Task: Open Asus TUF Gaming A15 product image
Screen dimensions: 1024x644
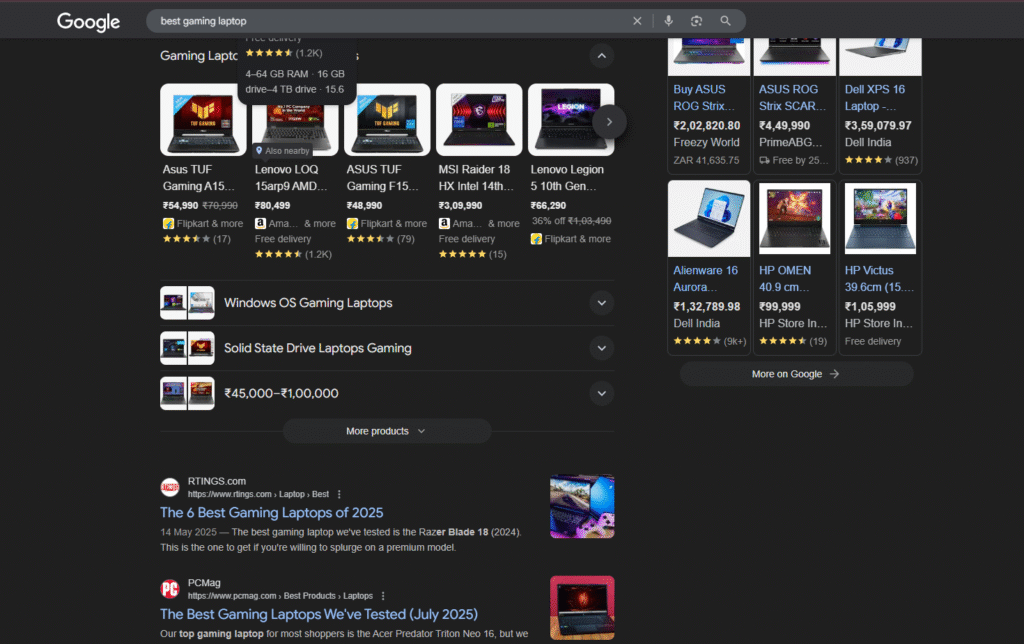Action: pyautogui.click(x=203, y=120)
